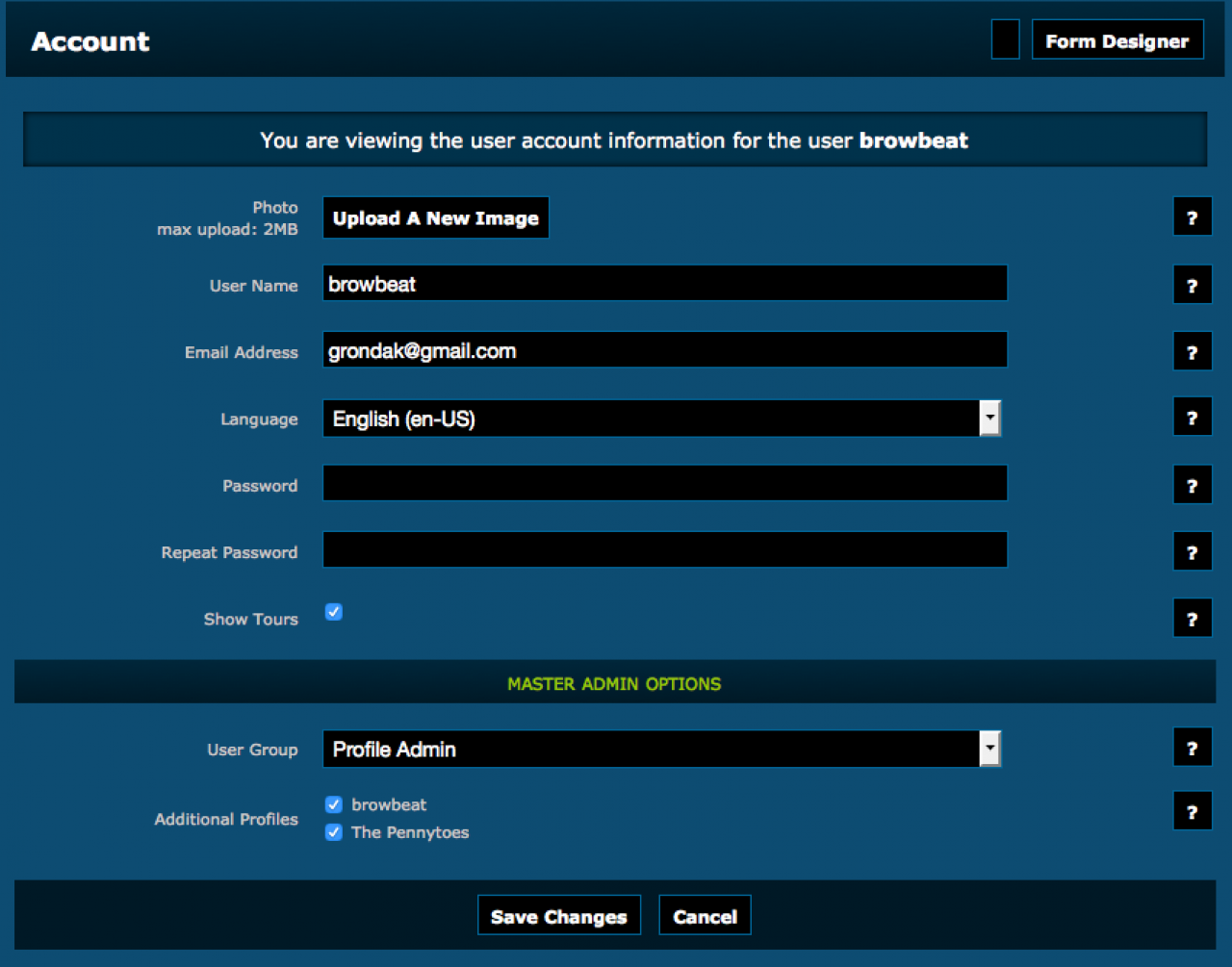
Task: Open help for Repeat Password
Action: pyautogui.click(x=1192, y=552)
